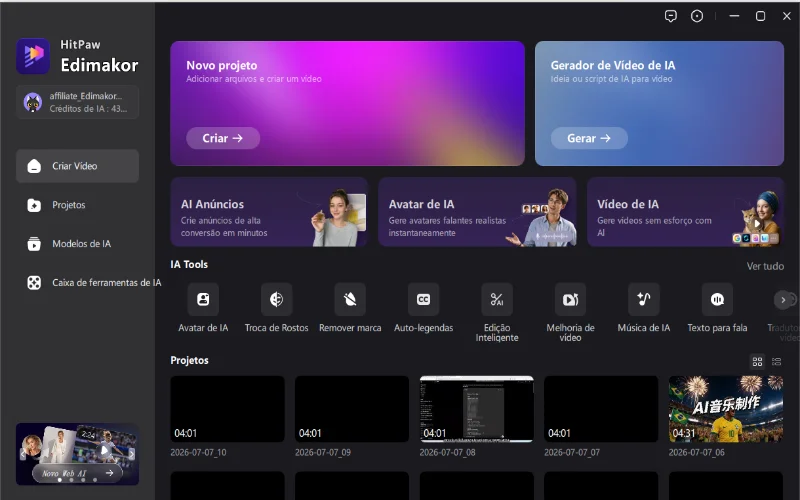Open the Troca de Rostos tool
Image resolution: width=800 pixels, height=500 pixels.
click(277, 299)
